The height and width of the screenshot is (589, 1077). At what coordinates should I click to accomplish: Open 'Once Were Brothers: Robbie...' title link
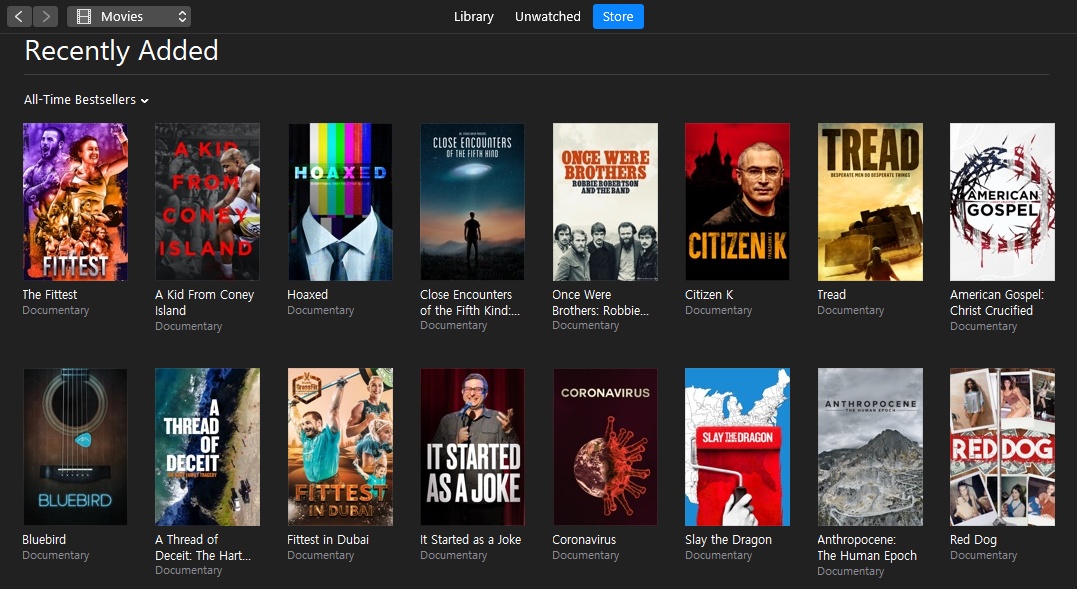coord(600,302)
